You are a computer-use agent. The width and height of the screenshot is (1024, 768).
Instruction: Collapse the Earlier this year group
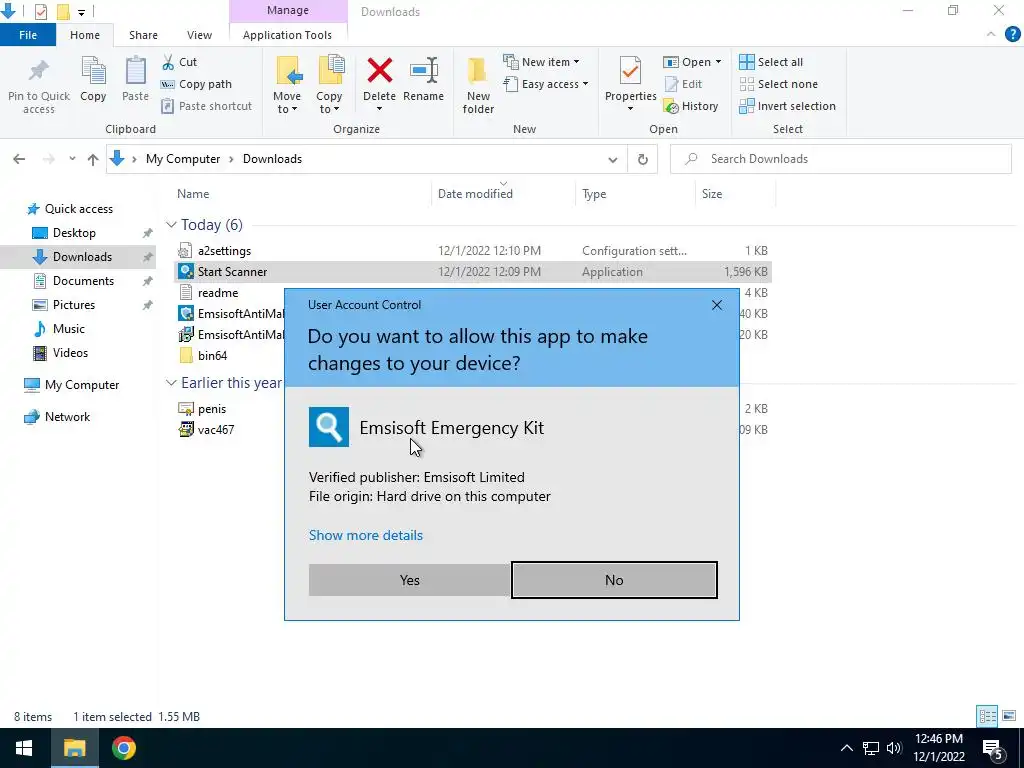click(x=171, y=383)
